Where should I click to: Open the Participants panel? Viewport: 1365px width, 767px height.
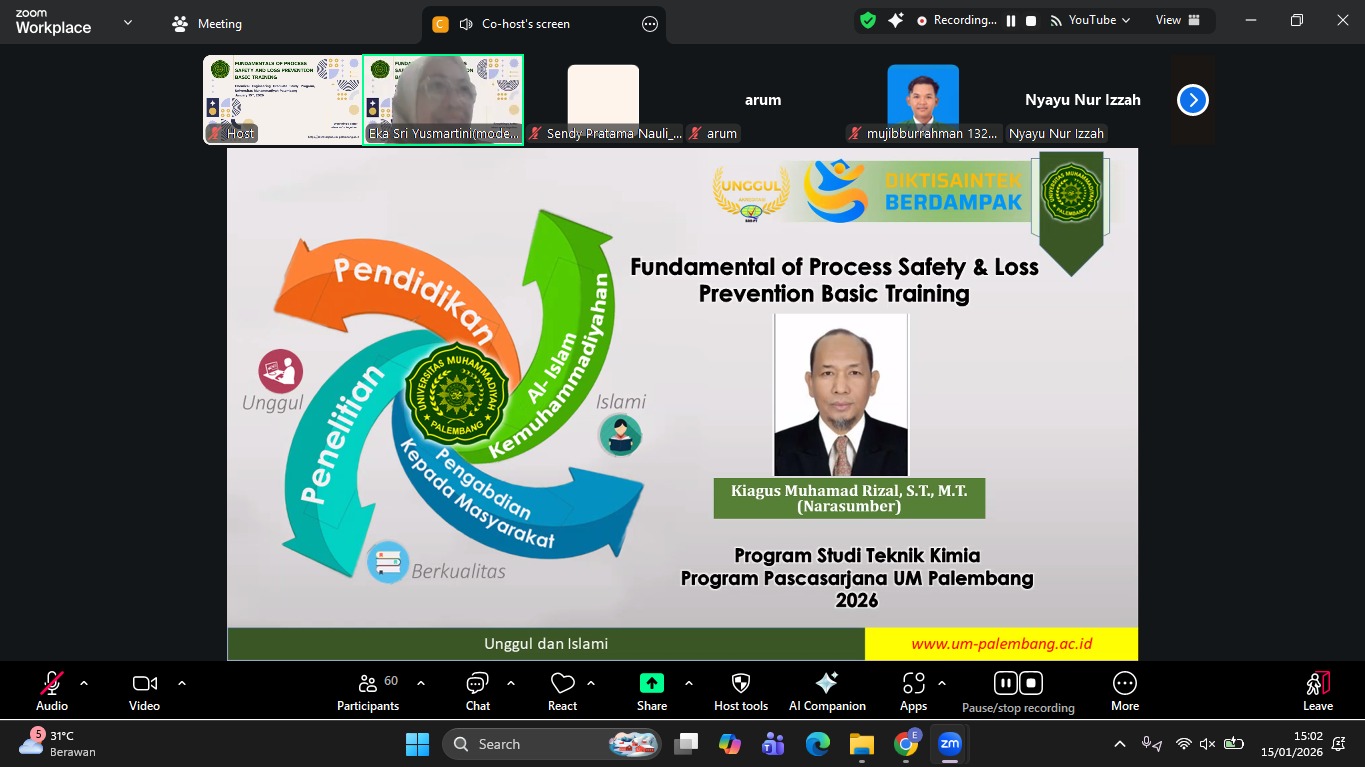coord(368,691)
